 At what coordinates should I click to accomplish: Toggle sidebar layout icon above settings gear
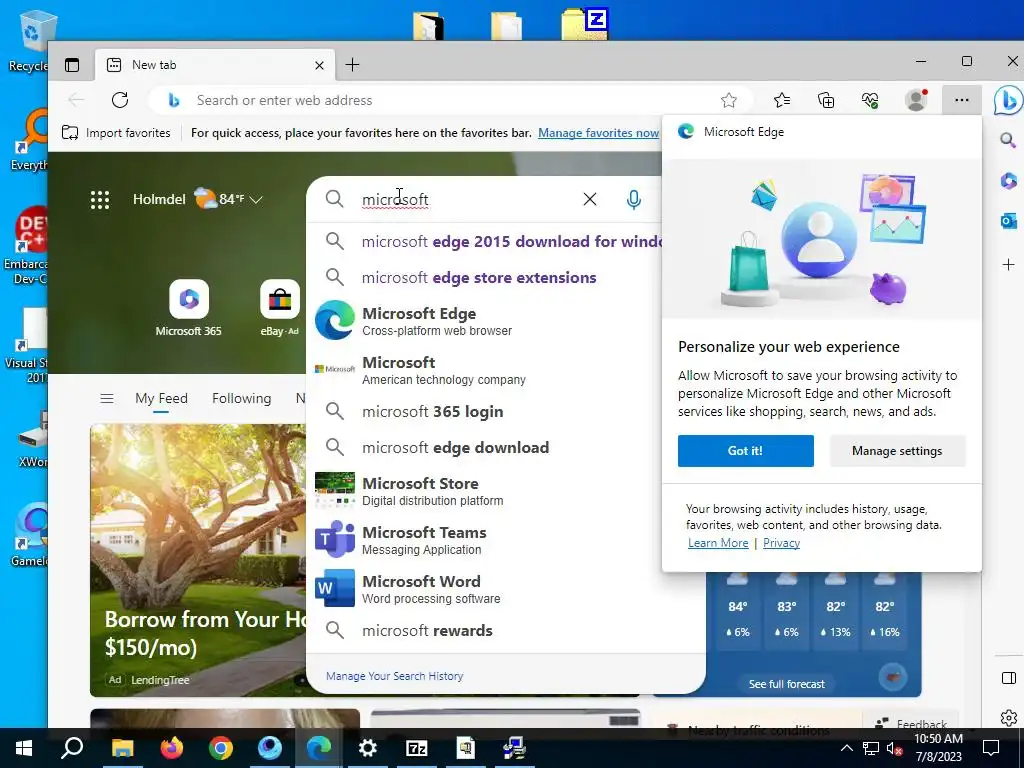(x=1008, y=678)
